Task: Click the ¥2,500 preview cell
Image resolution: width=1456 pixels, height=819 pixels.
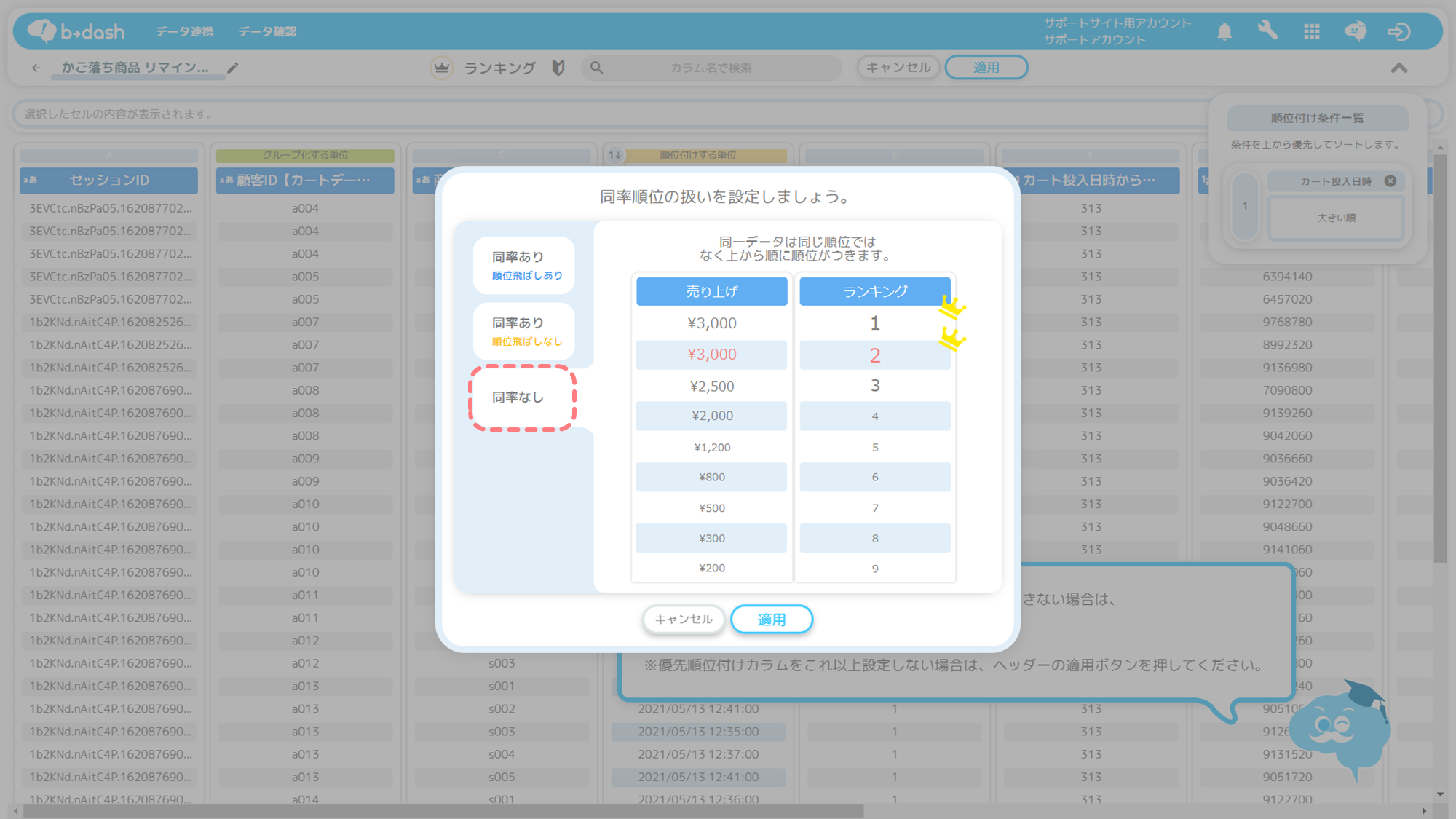Action: (x=712, y=386)
